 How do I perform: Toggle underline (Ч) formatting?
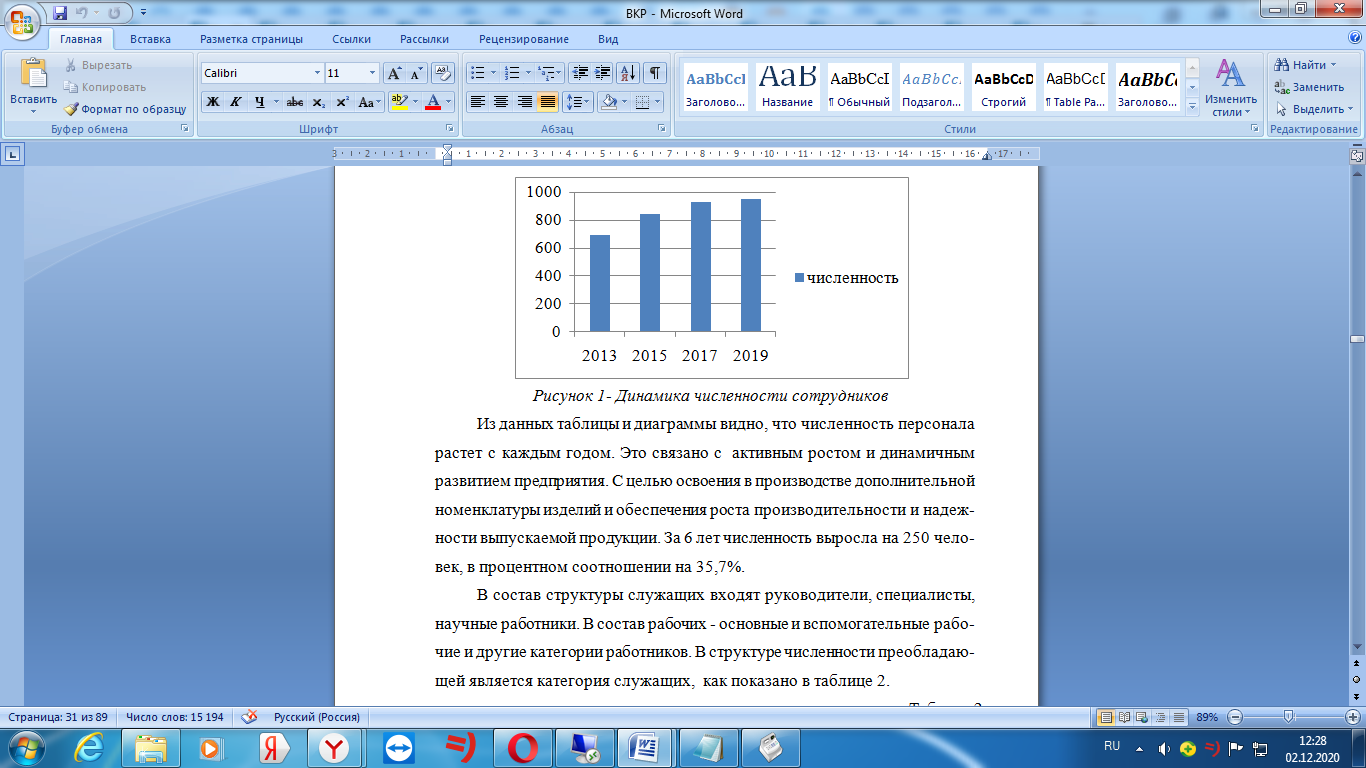(x=259, y=101)
